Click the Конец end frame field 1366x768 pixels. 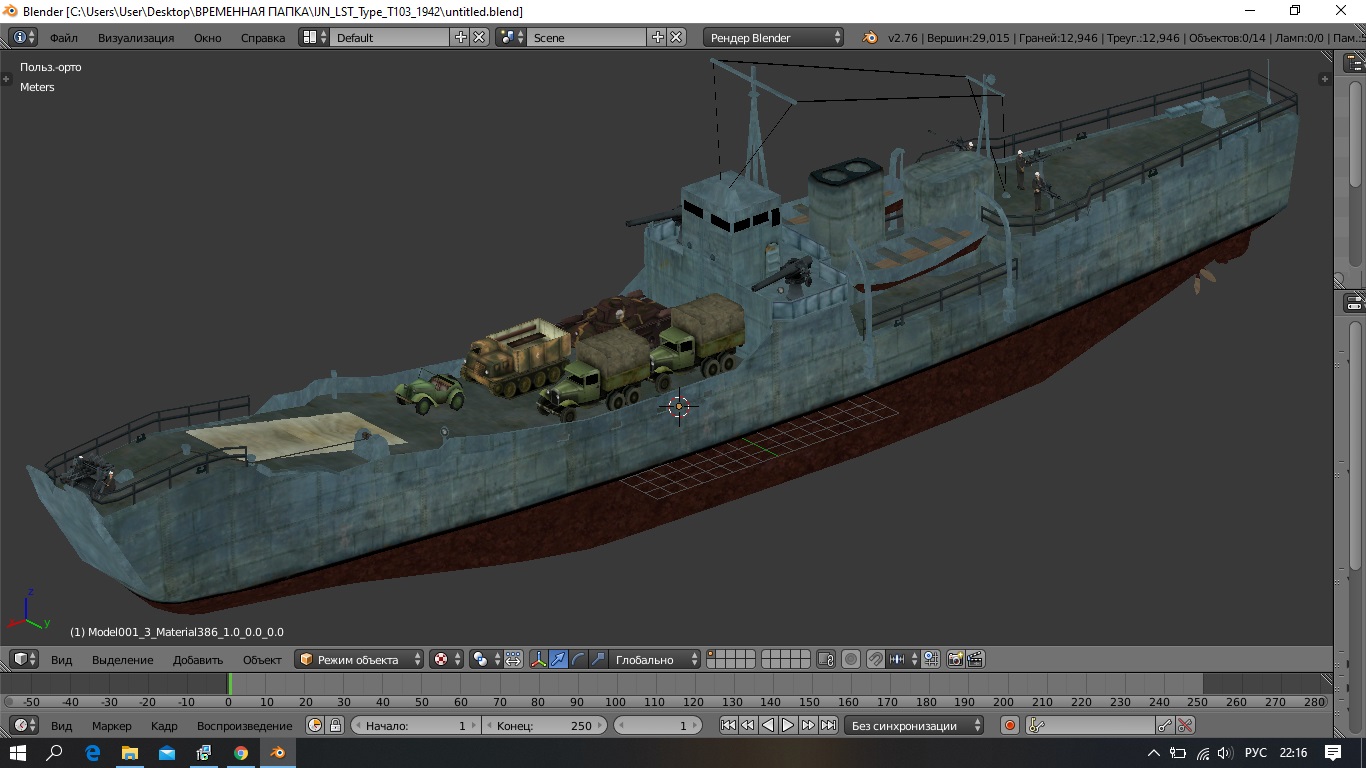(544, 726)
